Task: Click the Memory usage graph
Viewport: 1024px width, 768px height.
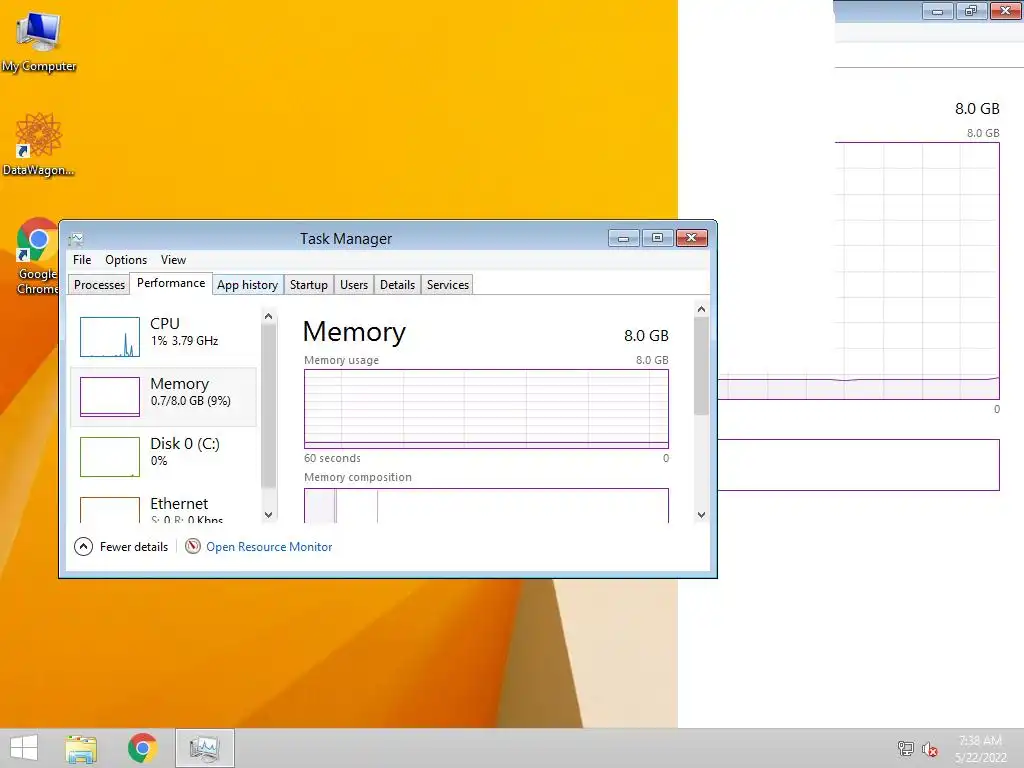Action: click(487, 409)
